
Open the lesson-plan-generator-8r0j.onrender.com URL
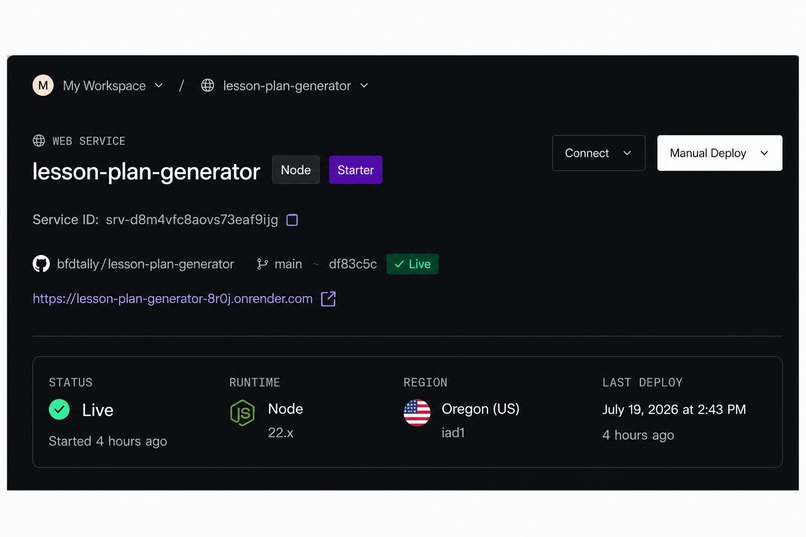(x=173, y=299)
